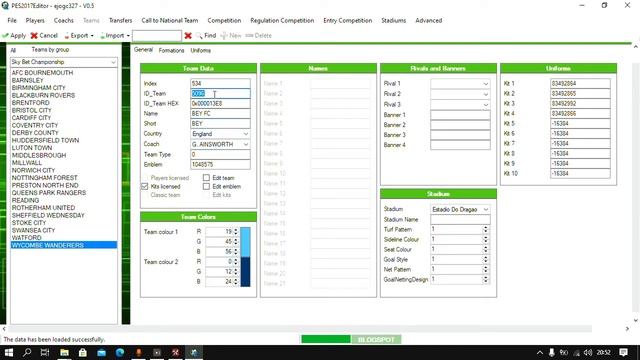Select WYCOMBE WANDERERS in team list
The height and width of the screenshot is (360, 640).
click(64, 245)
